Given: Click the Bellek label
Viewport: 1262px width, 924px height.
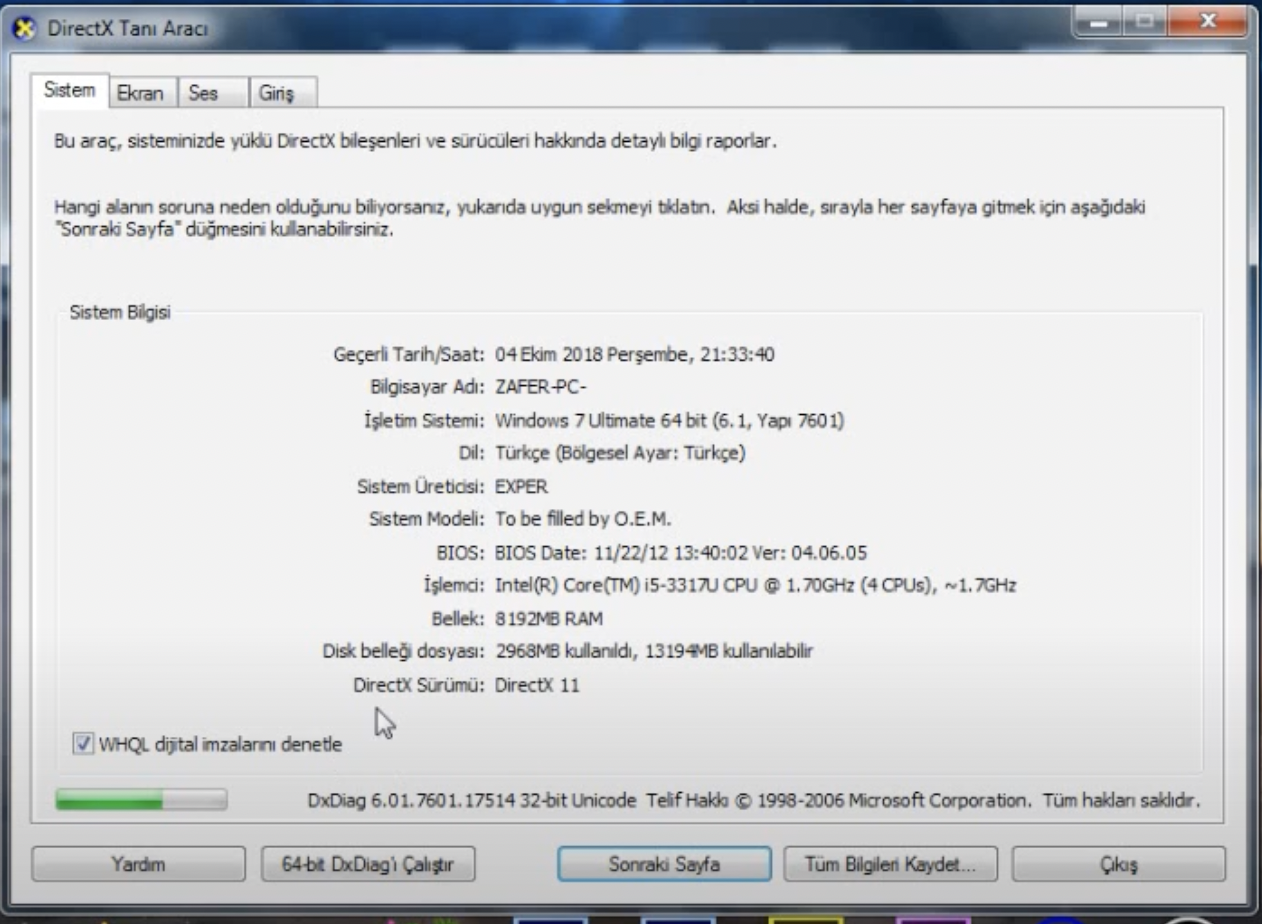Looking at the screenshot, I should (x=459, y=618).
